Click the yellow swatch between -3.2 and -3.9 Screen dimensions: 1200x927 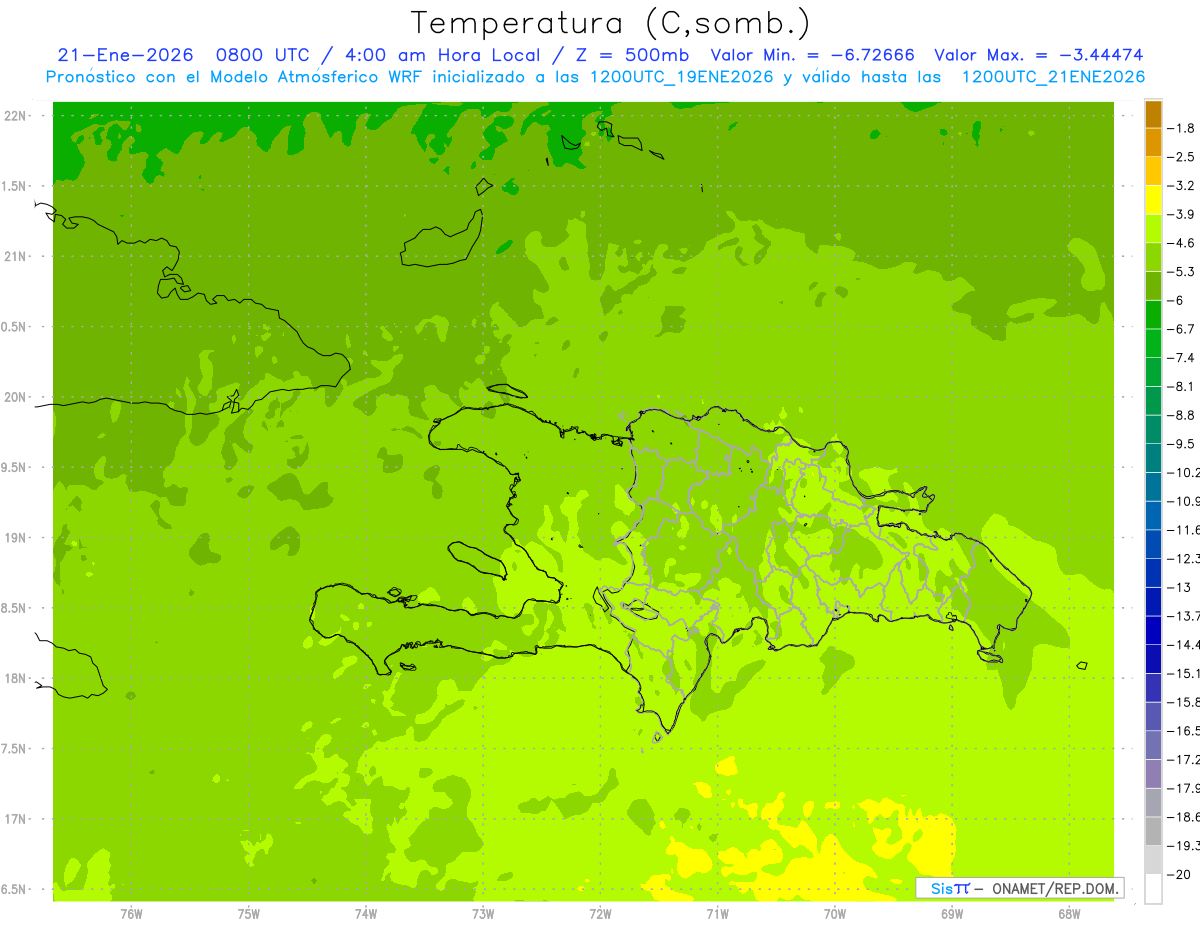pos(1153,200)
